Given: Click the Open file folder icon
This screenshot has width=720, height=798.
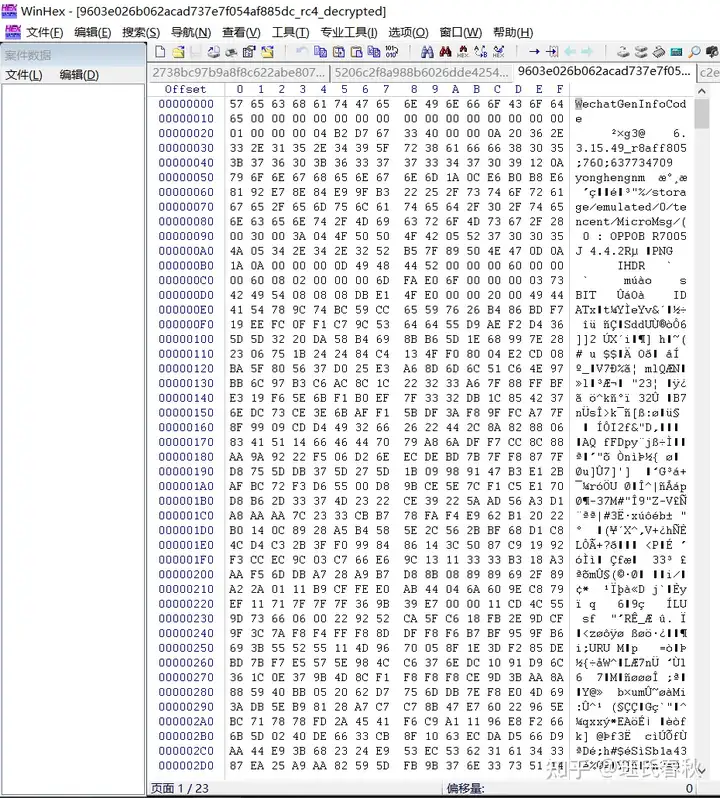Looking at the screenshot, I should [x=178, y=51].
